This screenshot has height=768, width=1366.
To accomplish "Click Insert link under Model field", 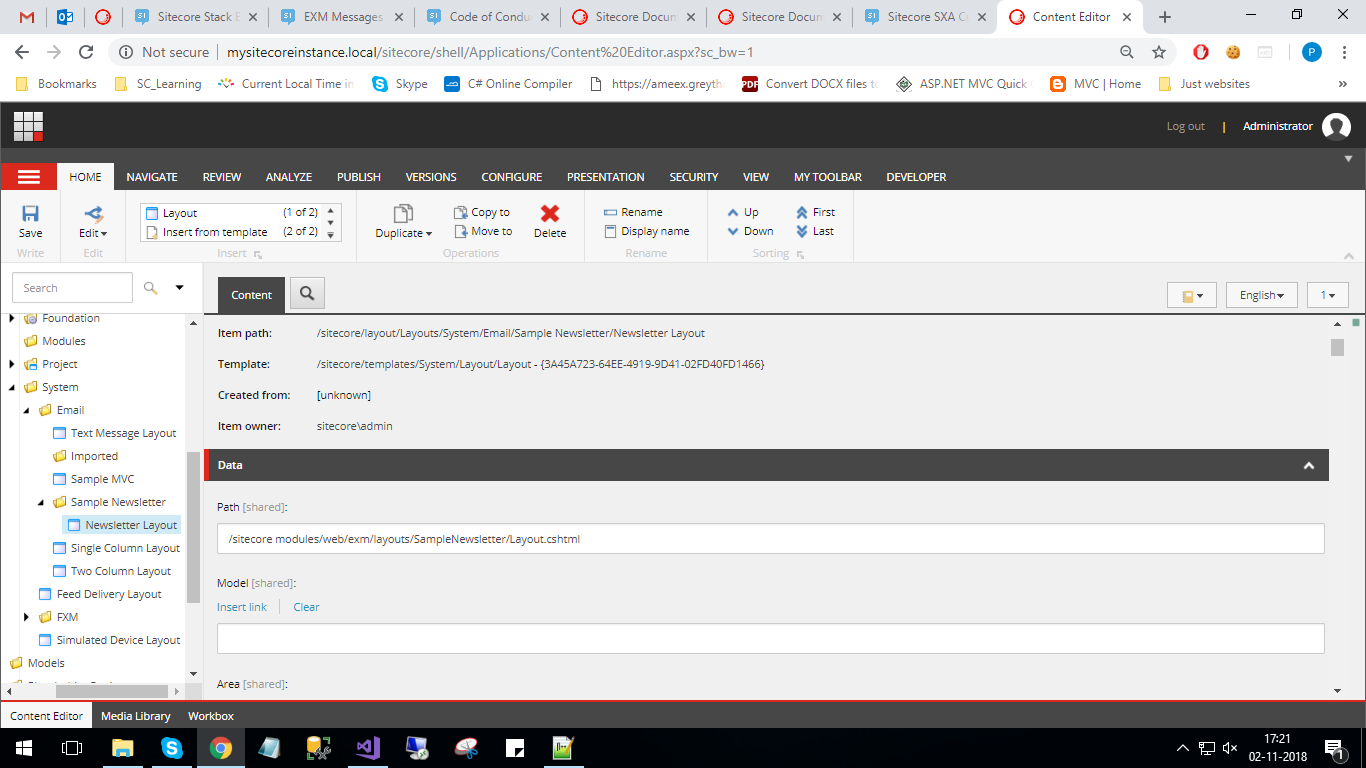I will click(x=242, y=607).
